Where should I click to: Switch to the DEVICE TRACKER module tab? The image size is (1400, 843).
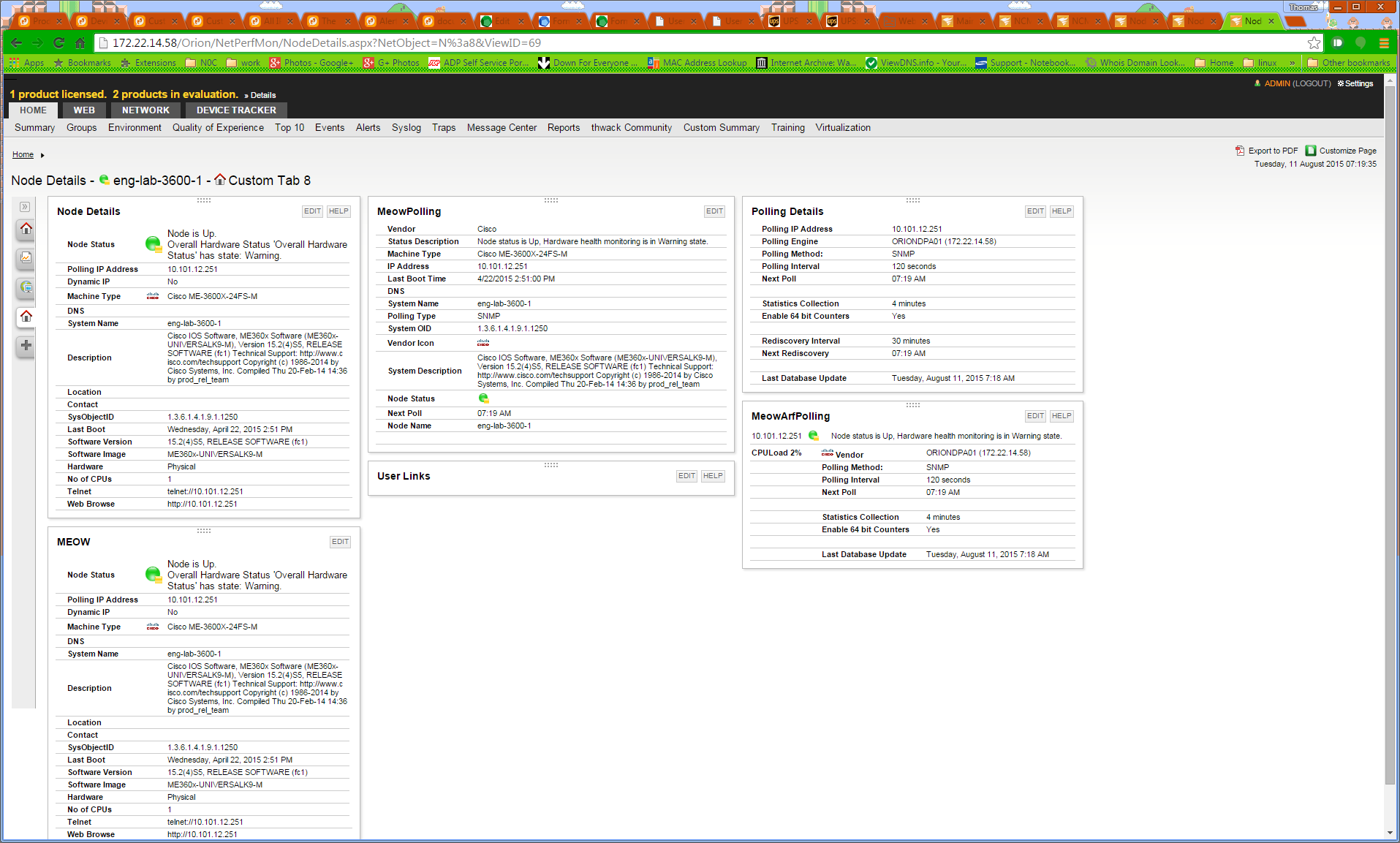[236, 110]
